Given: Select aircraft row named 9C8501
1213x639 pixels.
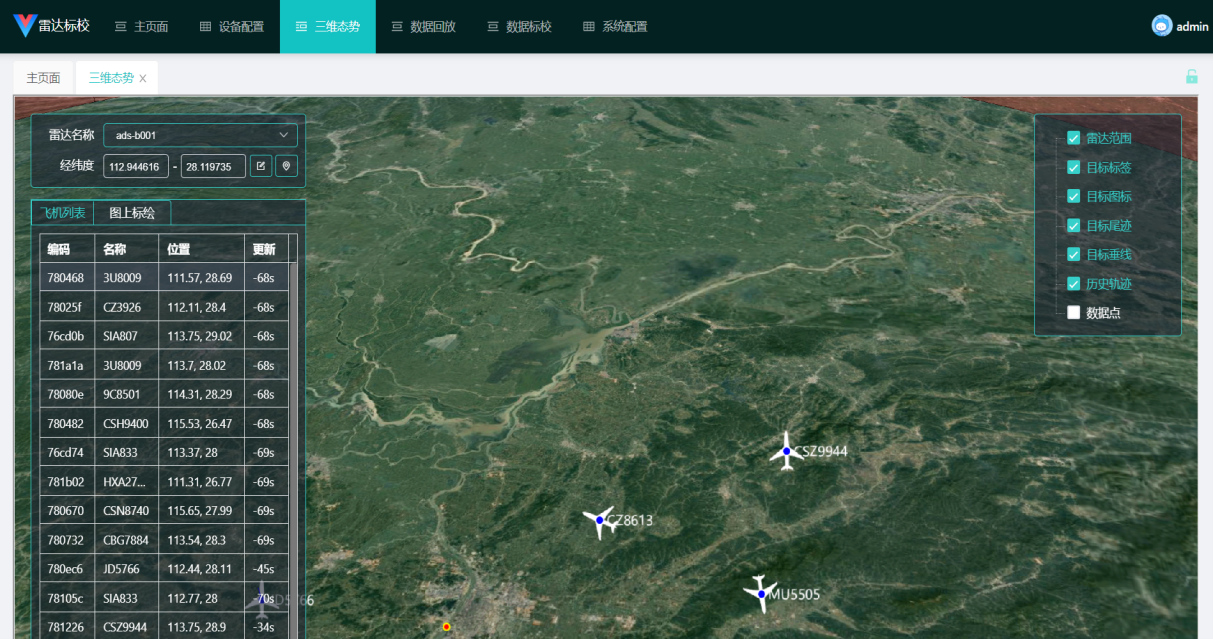Looking at the screenshot, I should coord(164,394).
